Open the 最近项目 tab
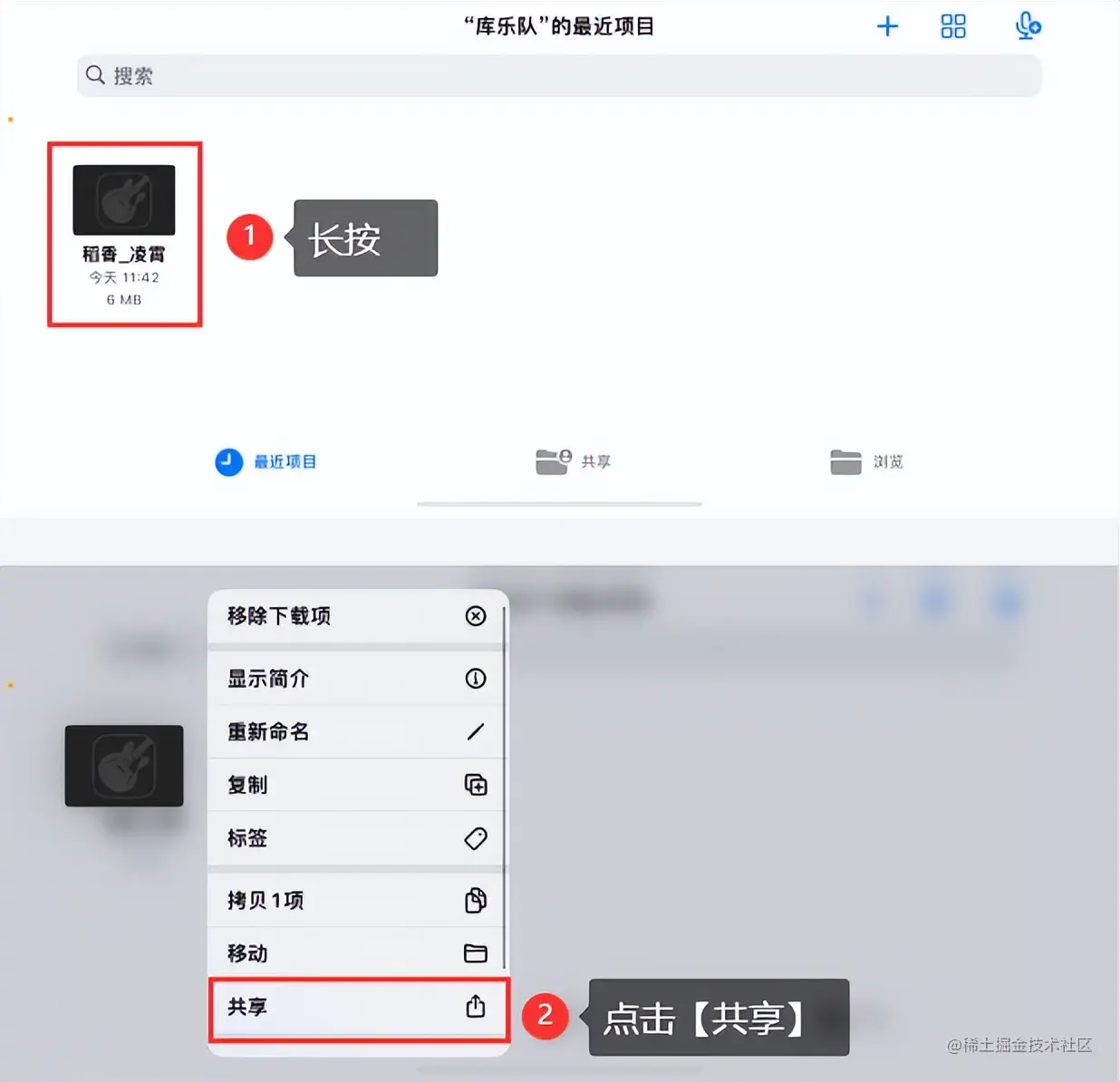This screenshot has width=1120, height=1082. tap(266, 462)
